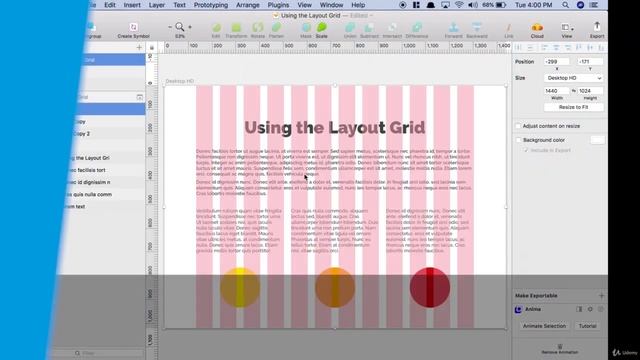Click the align bottom icon in inspector
The height and width of the screenshot is (360, 640).
click(x=601, y=48)
